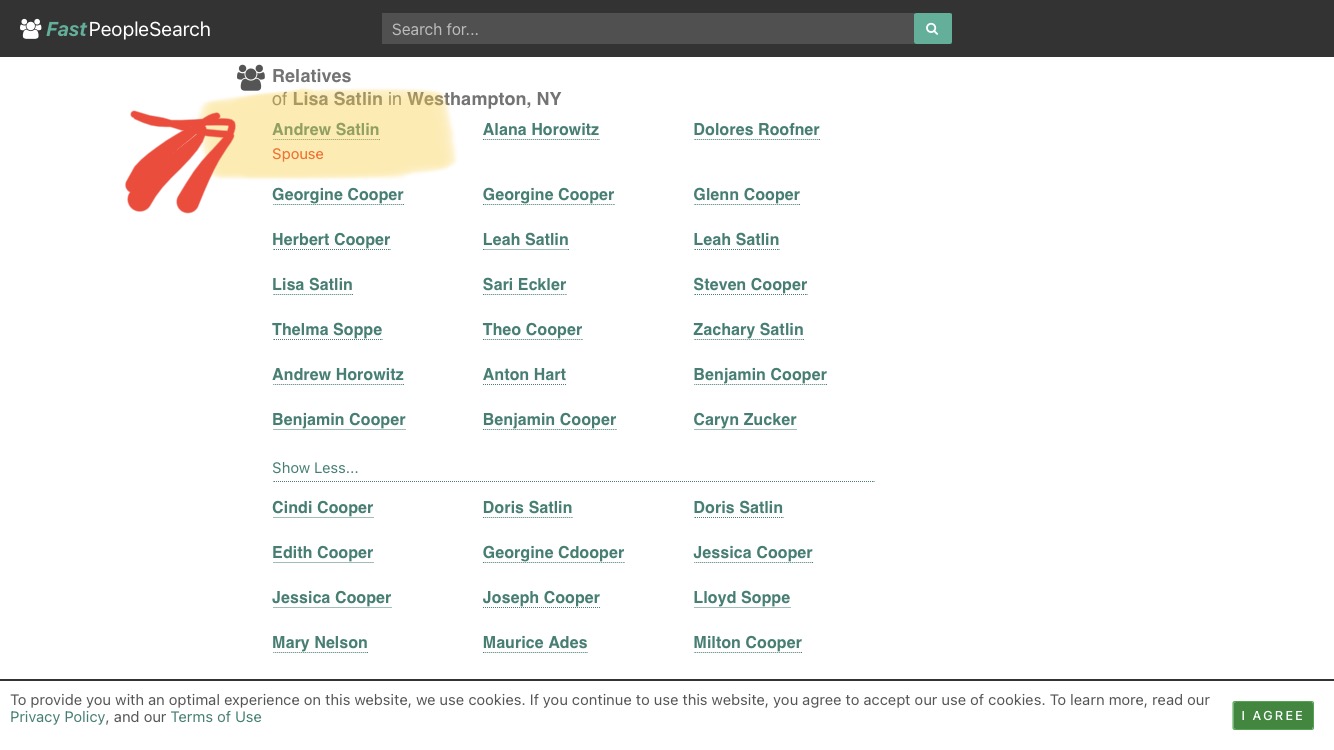View Anton Hart's record
The width and height of the screenshot is (1334, 750).
coord(524,374)
